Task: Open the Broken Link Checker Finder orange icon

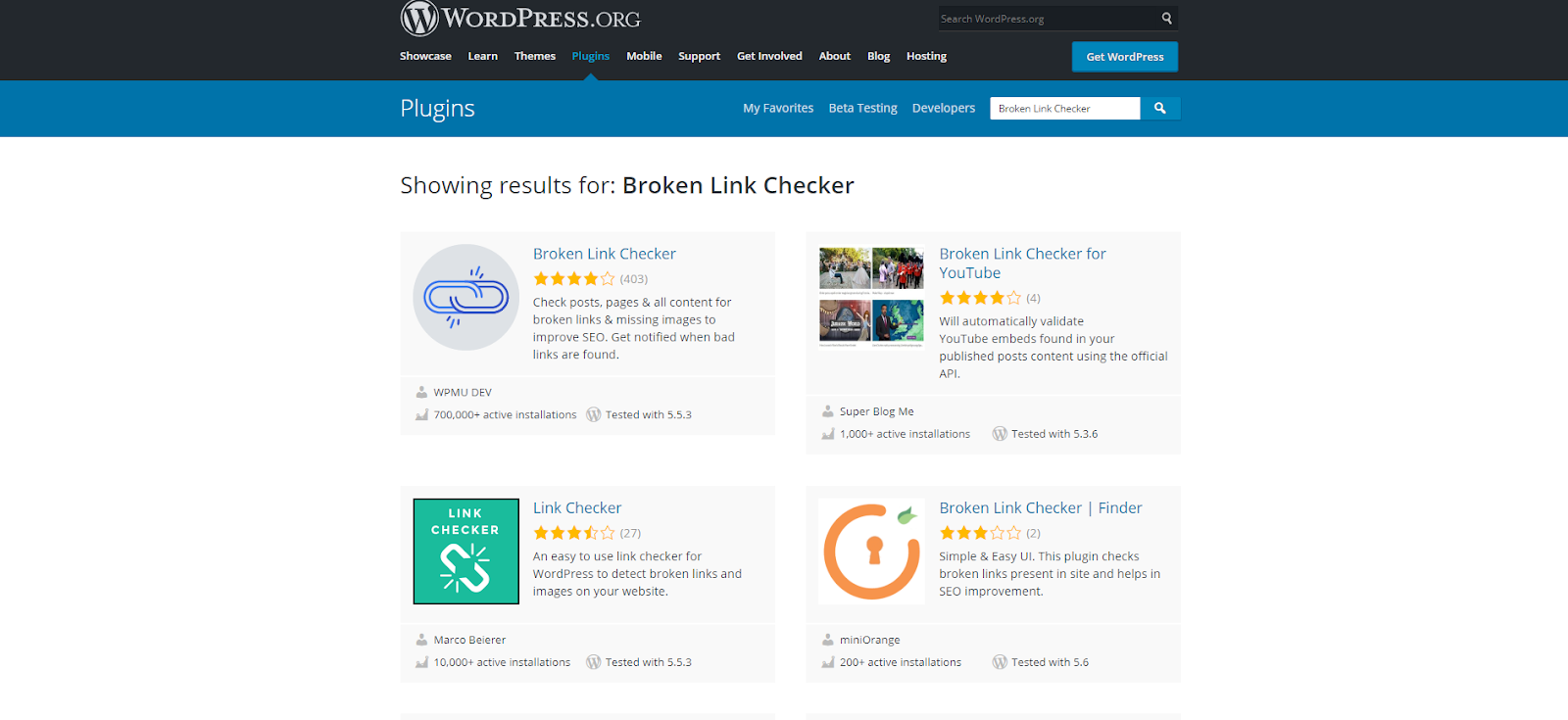Action: click(872, 552)
